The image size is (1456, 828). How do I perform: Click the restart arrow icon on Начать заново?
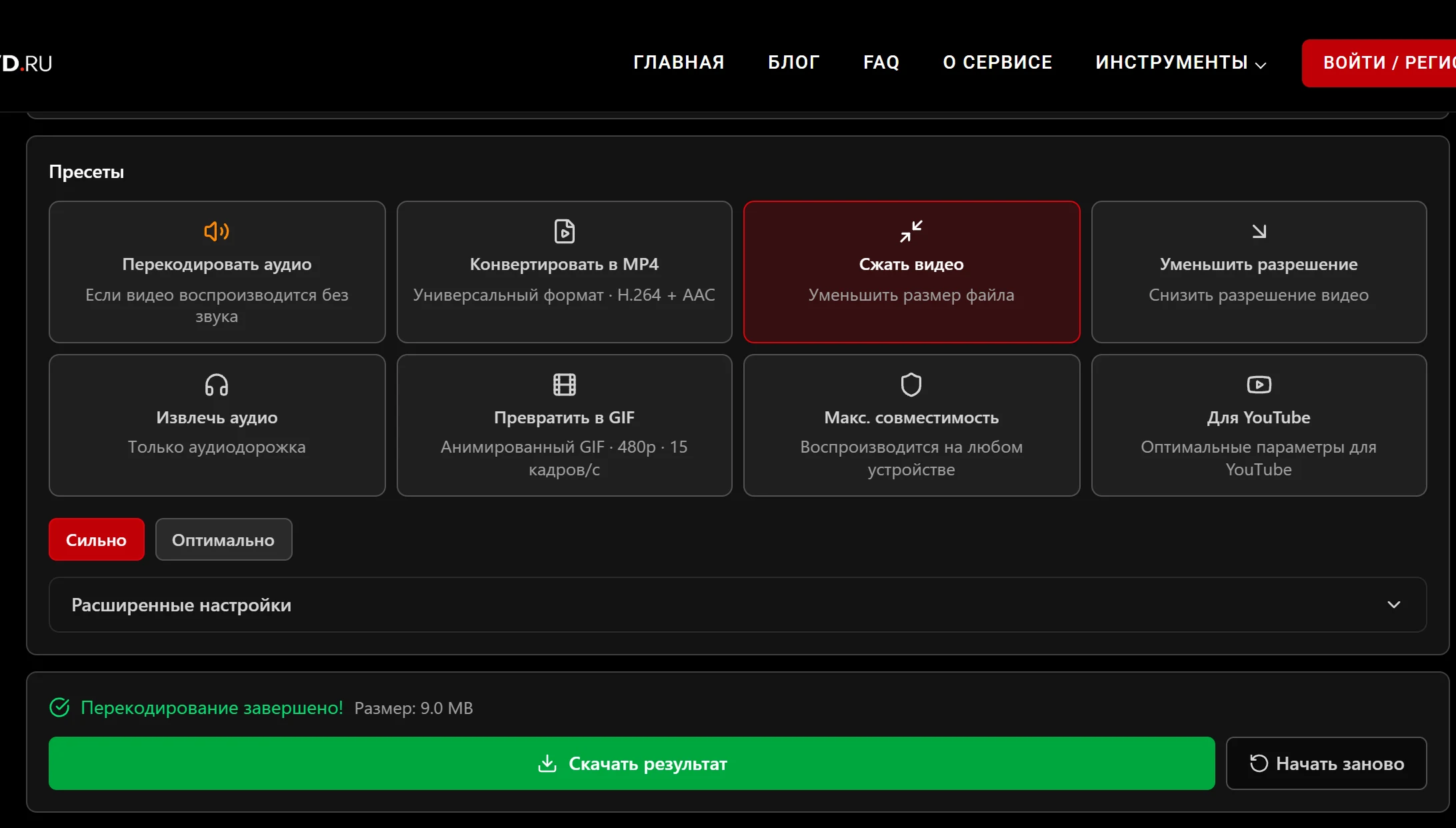[x=1259, y=763]
